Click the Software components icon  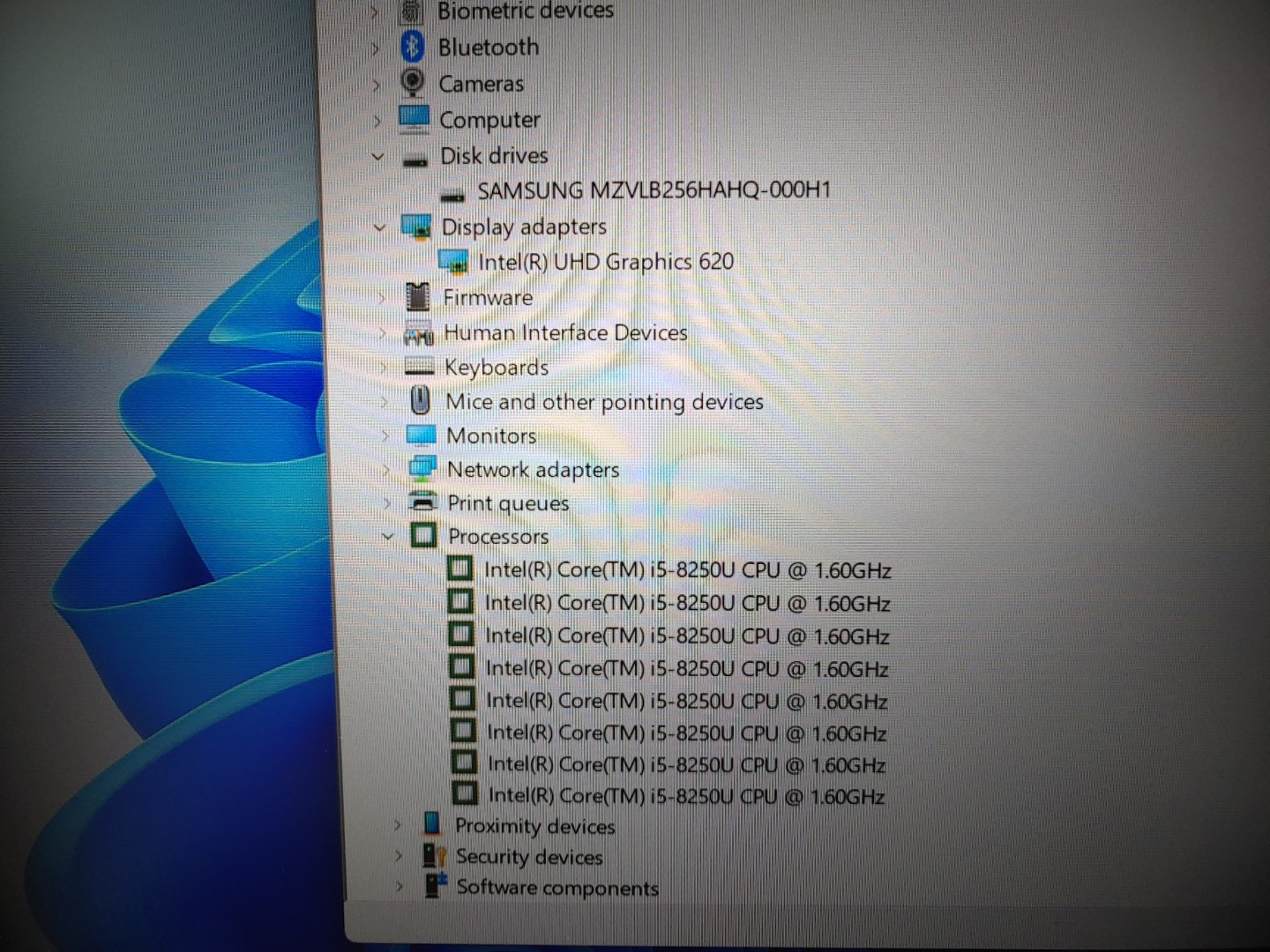[x=436, y=885]
